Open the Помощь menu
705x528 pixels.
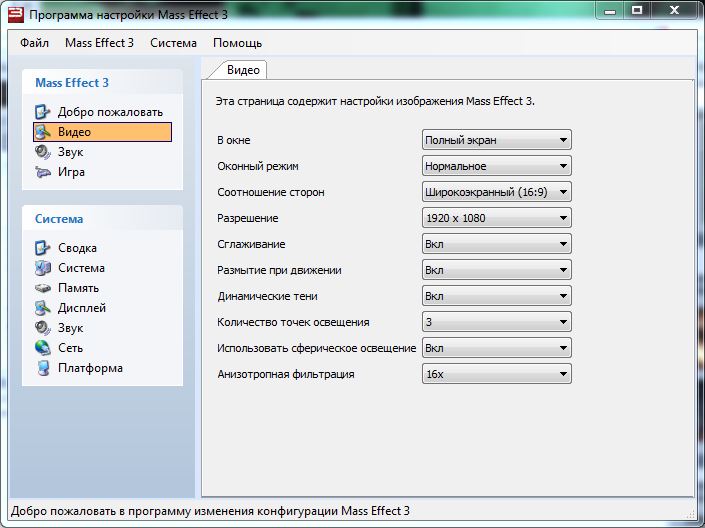point(237,43)
